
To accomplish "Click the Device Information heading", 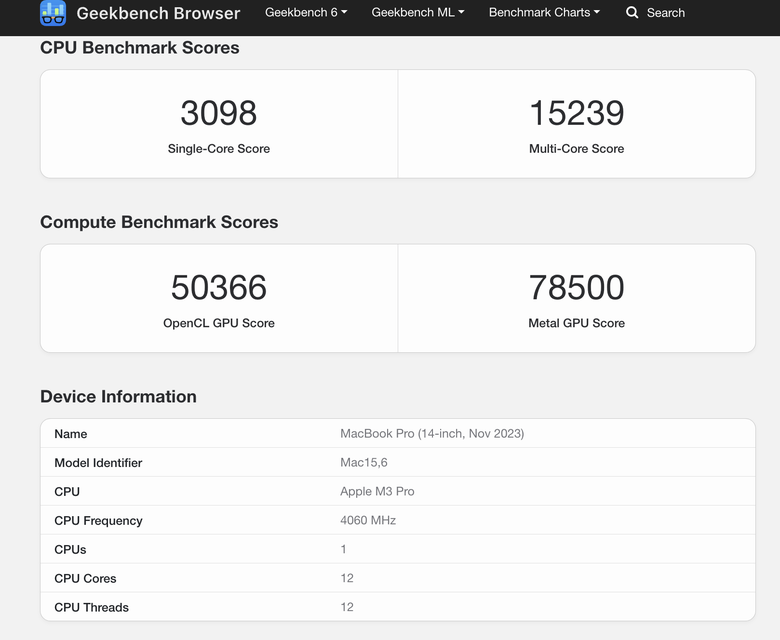I will coord(118,396).
